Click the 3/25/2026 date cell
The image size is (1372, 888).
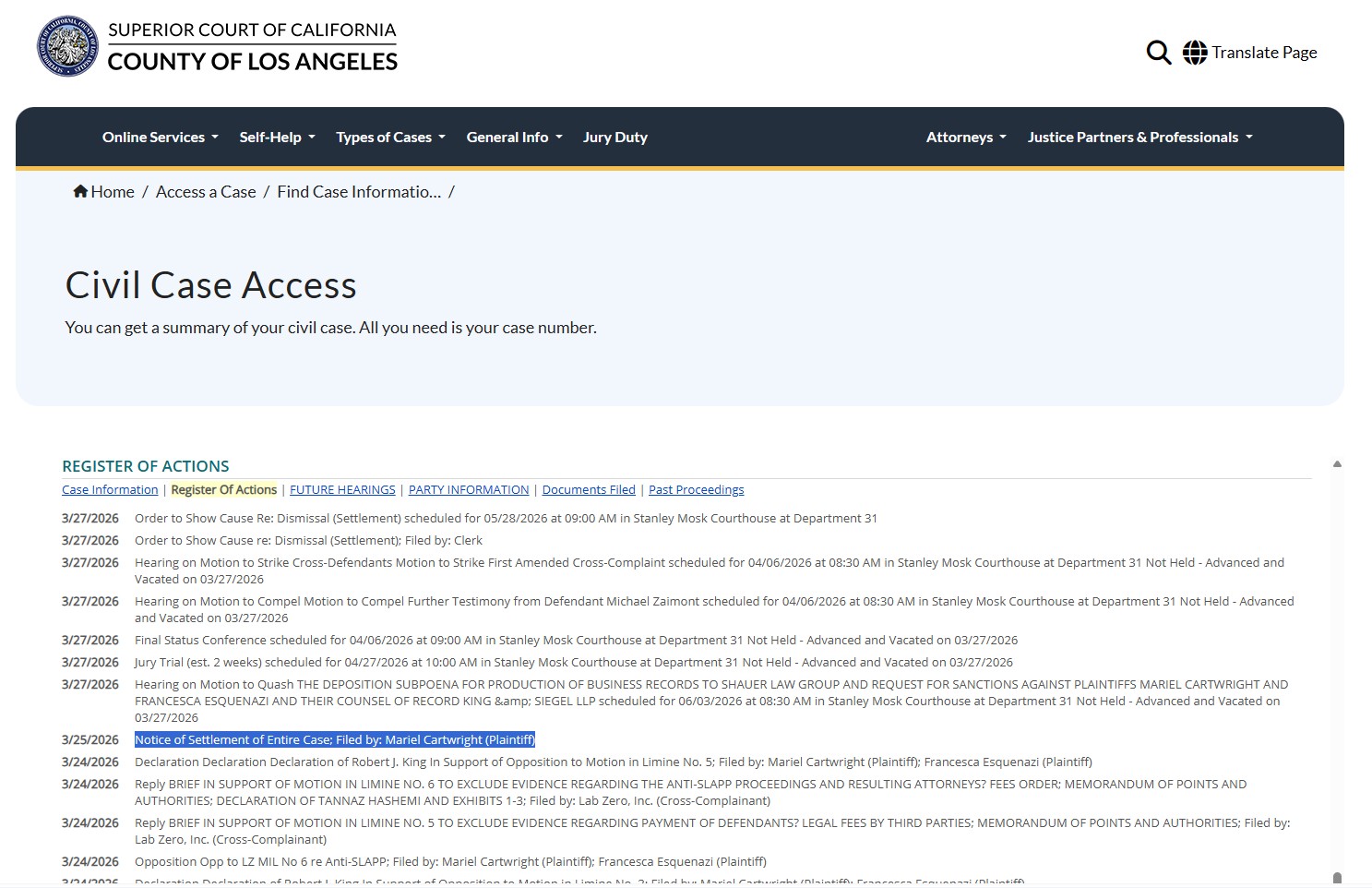tap(90, 739)
